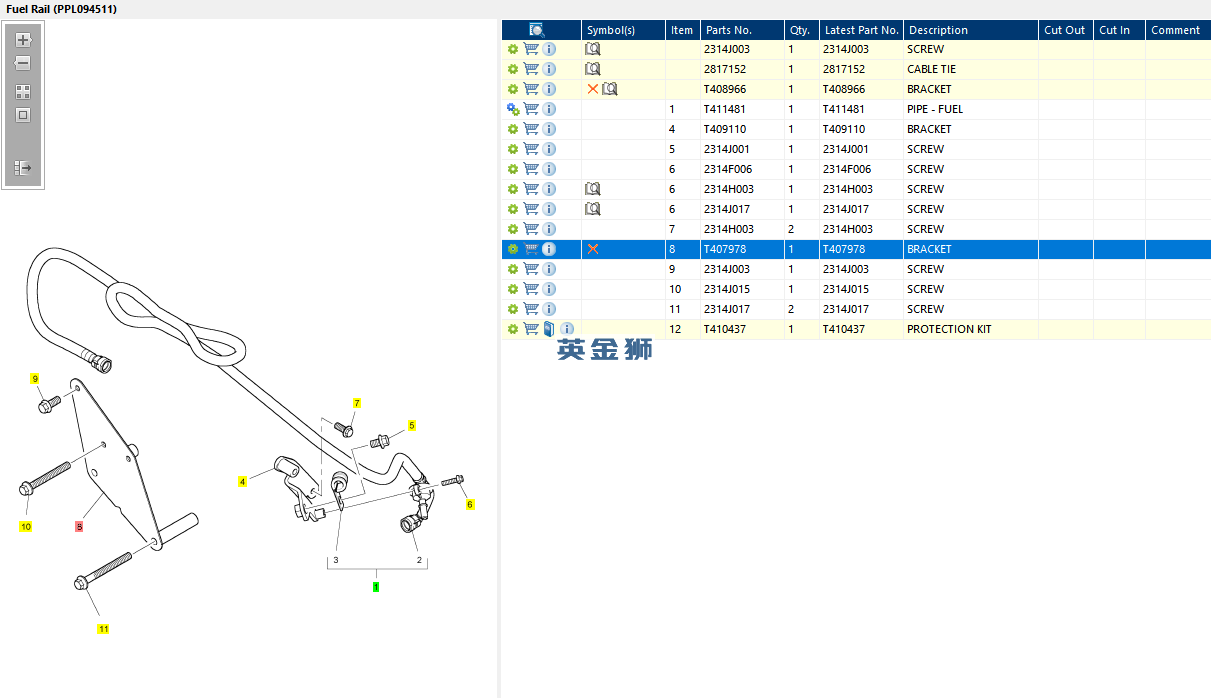Select callout 10 on the diagram
1211x698 pixels.
pos(26,526)
